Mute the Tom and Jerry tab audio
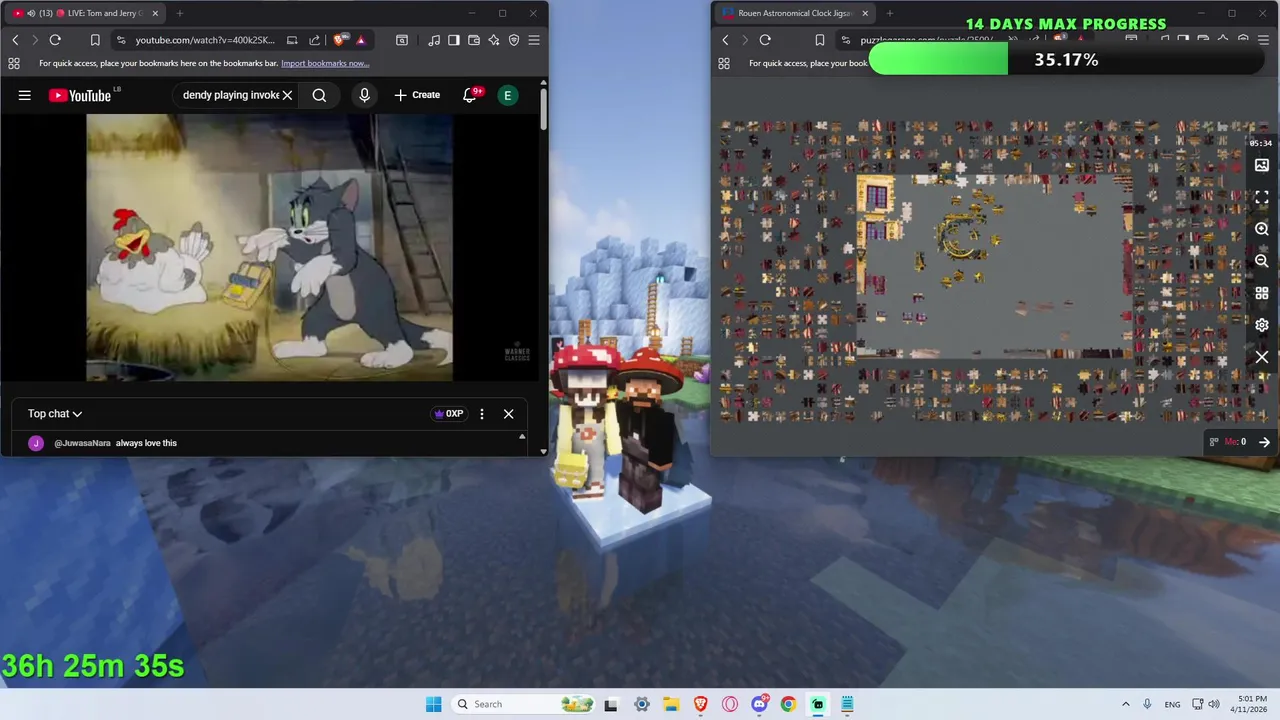Image resolution: width=1280 pixels, height=720 pixels. click(31, 13)
